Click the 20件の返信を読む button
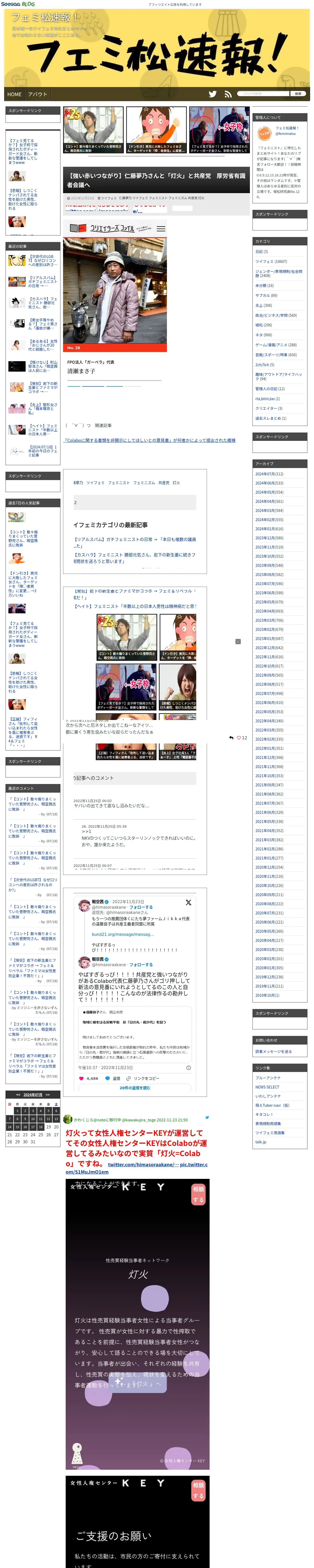The height and width of the screenshot is (1568, 314). [x=135, y=1088]
